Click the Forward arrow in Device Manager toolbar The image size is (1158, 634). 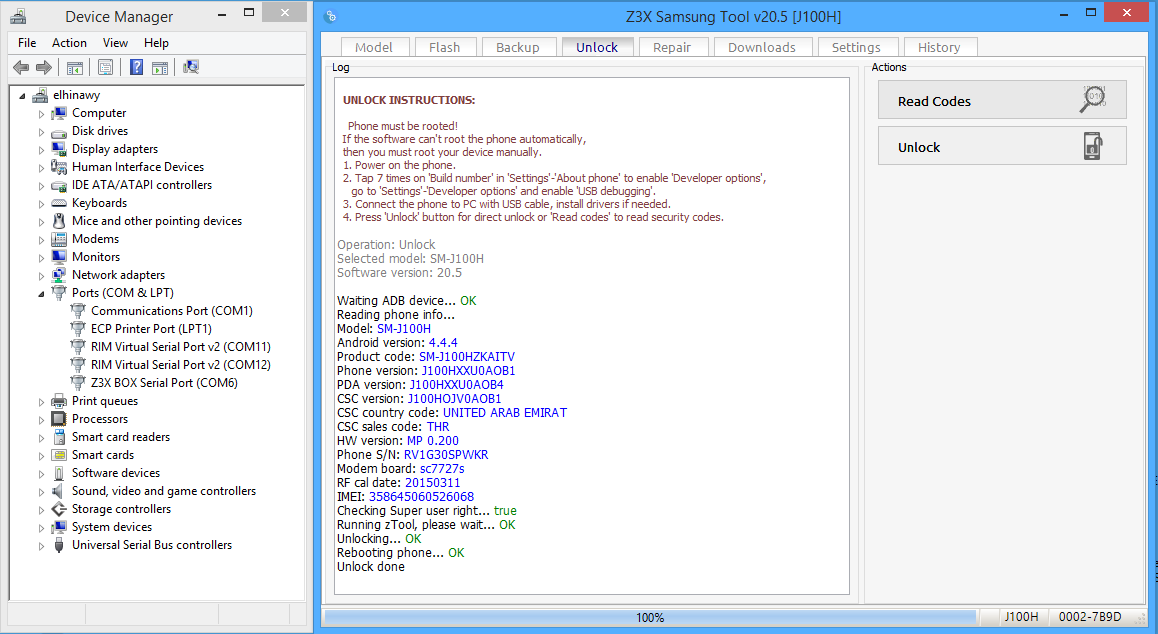pyautogui.click(x=44, y=67)
